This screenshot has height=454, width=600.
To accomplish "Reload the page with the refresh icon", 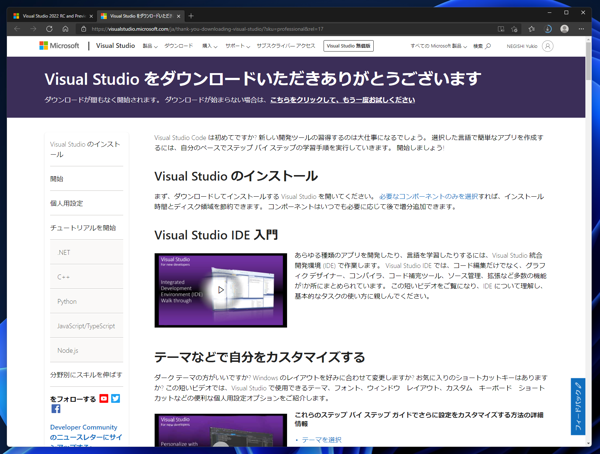I will click(x=49, y=29).
